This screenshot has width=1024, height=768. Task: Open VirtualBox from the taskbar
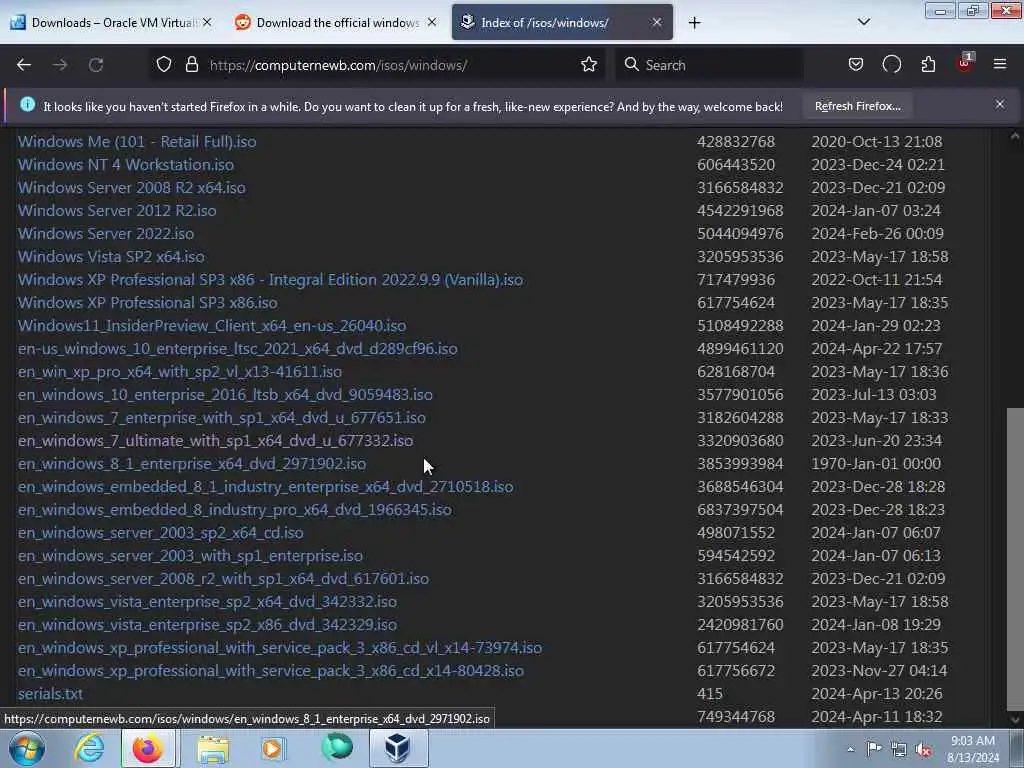pos(398,748)
